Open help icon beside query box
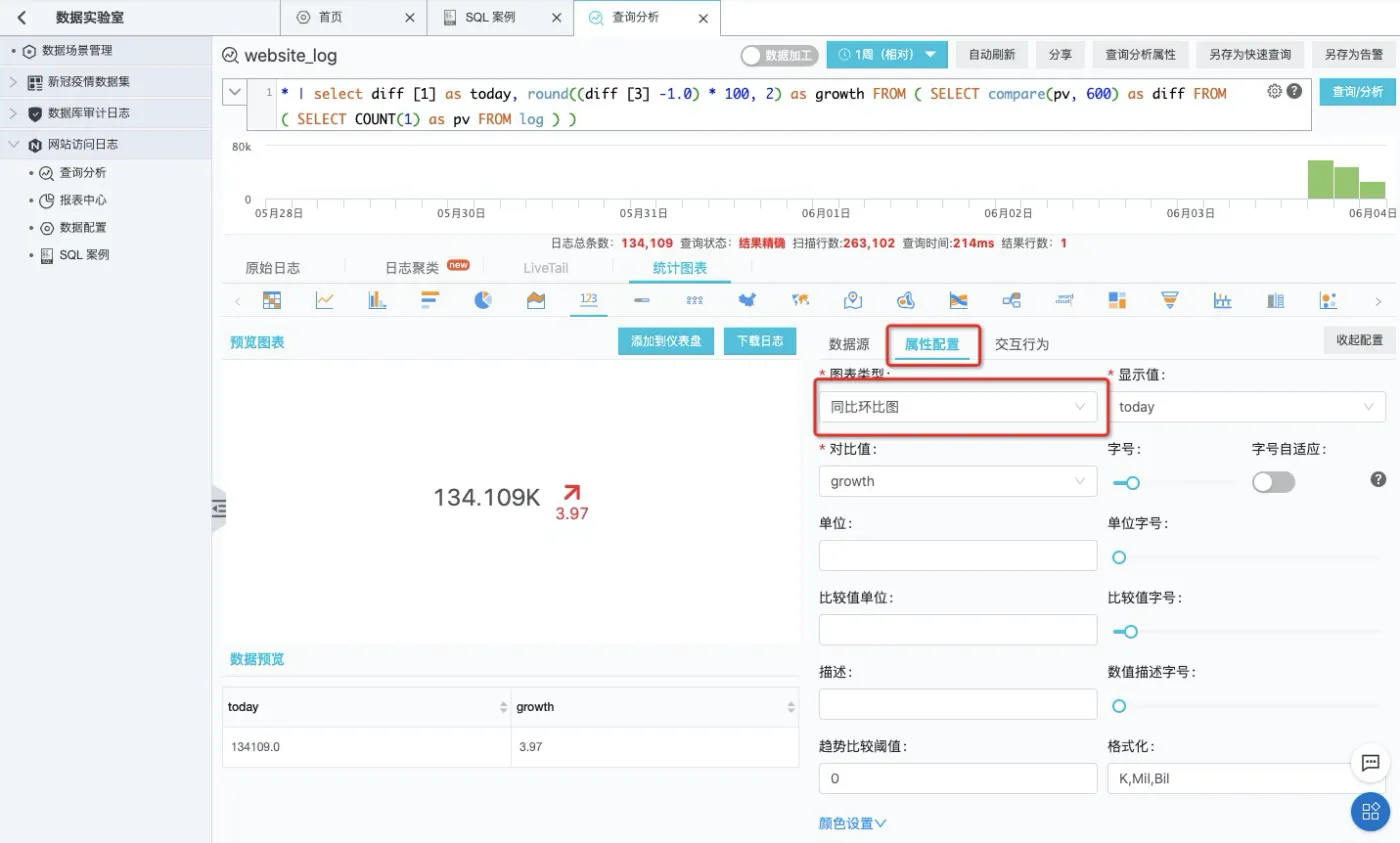1400x843 pixels. tap(1294, 91)
